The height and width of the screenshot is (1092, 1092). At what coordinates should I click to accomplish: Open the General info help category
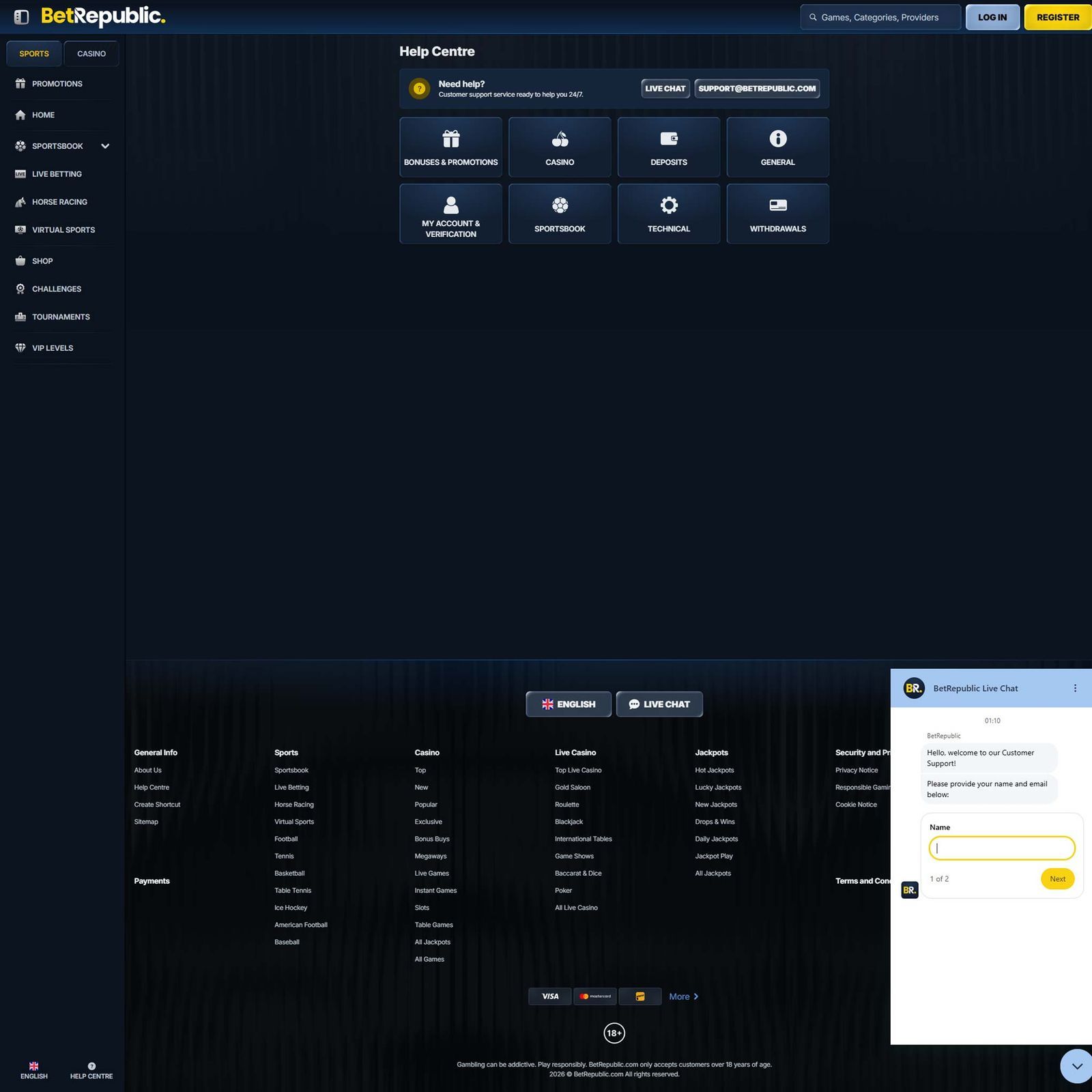pyautogui.click(x=778, y=147)
